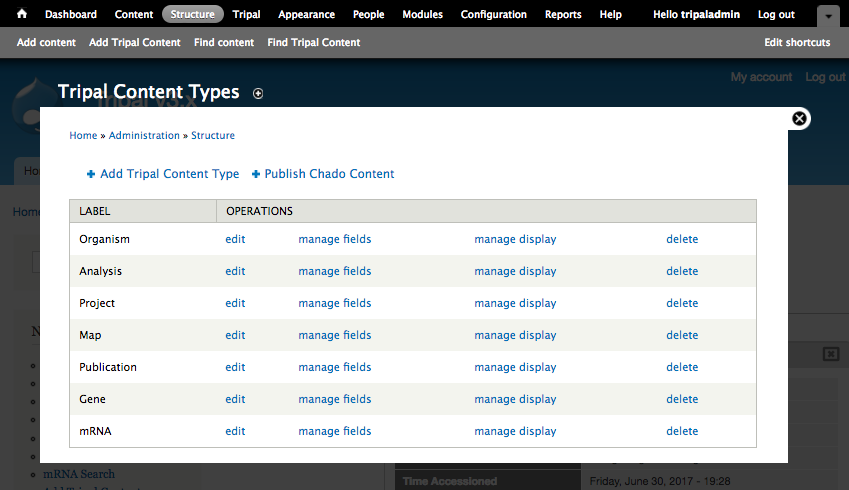
Task: Manage fields for the Analysis type
Action: click(334, 271)
